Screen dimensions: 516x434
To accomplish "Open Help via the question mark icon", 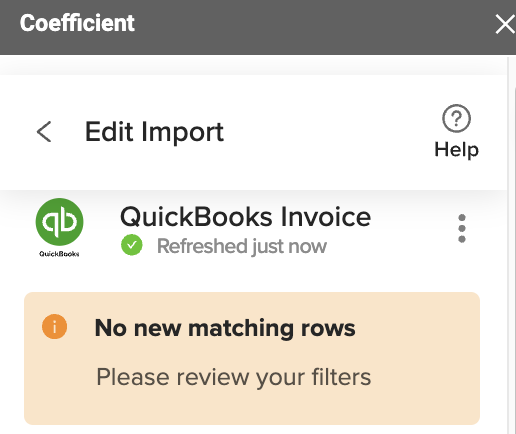I will tap(456, 118).
